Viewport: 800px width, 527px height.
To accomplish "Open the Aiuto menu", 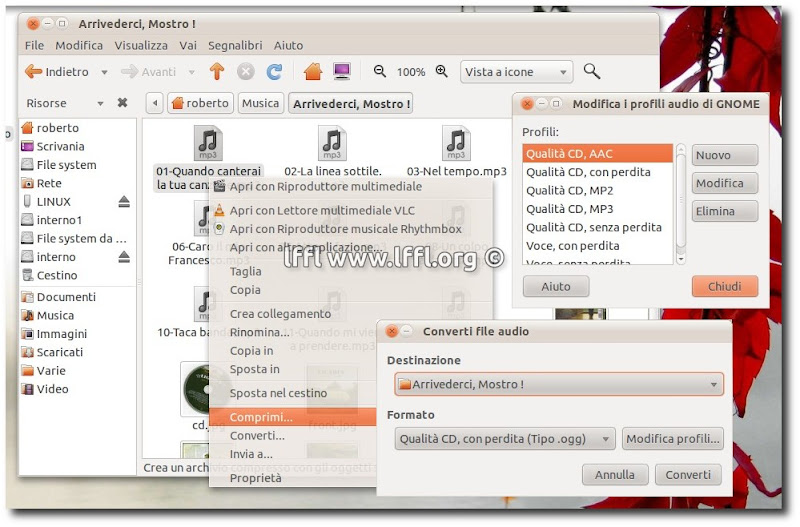I will [x=288, y=45].
